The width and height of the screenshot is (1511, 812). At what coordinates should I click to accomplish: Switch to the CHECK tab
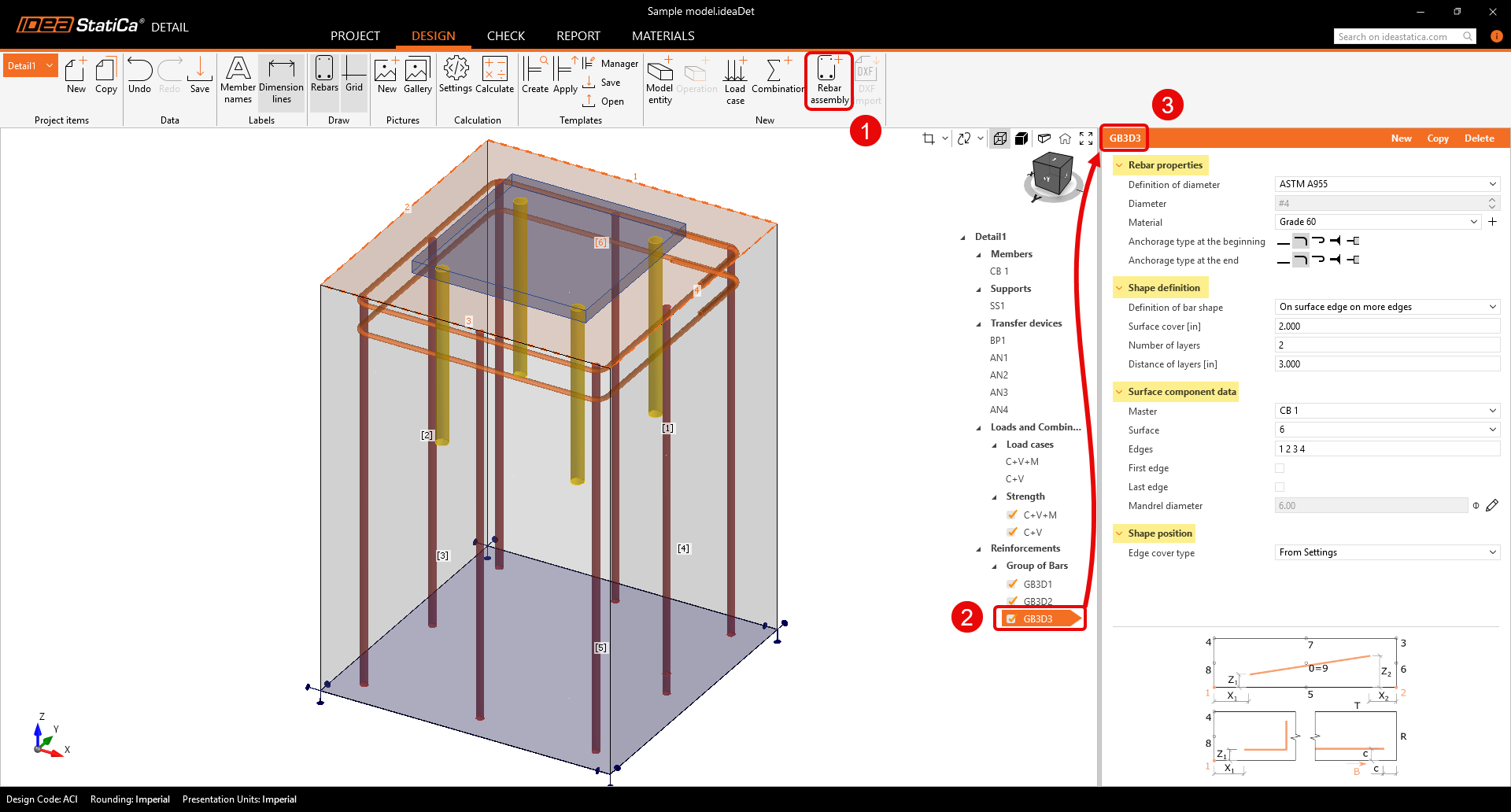click(505, 35)
